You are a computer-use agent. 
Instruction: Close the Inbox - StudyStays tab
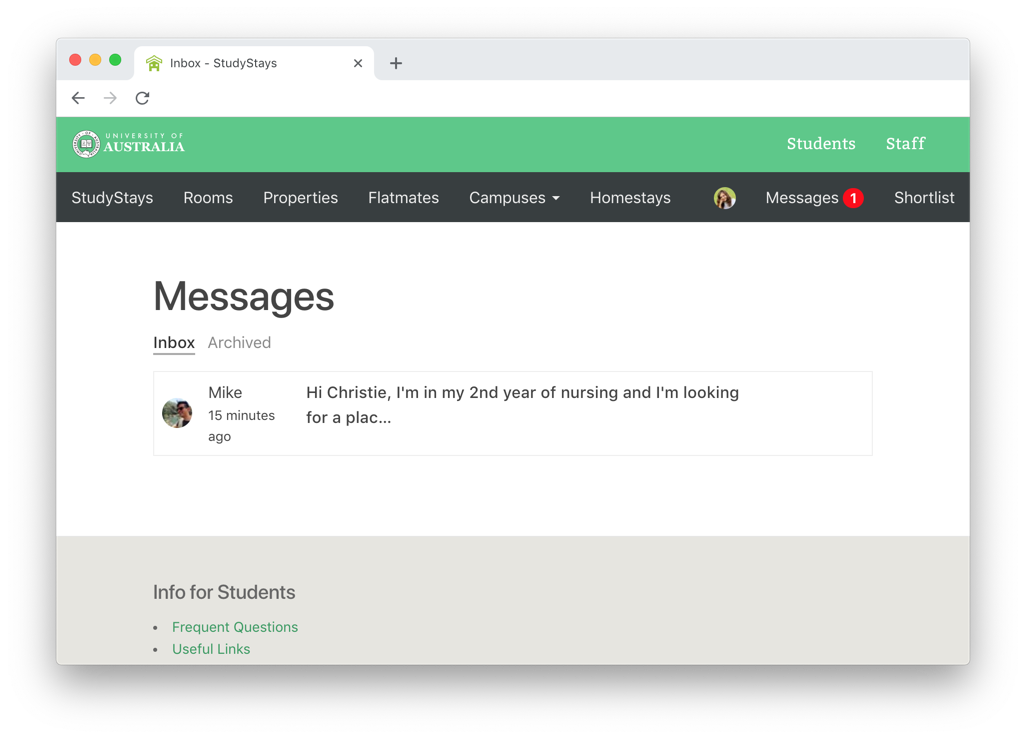[358, 63]
